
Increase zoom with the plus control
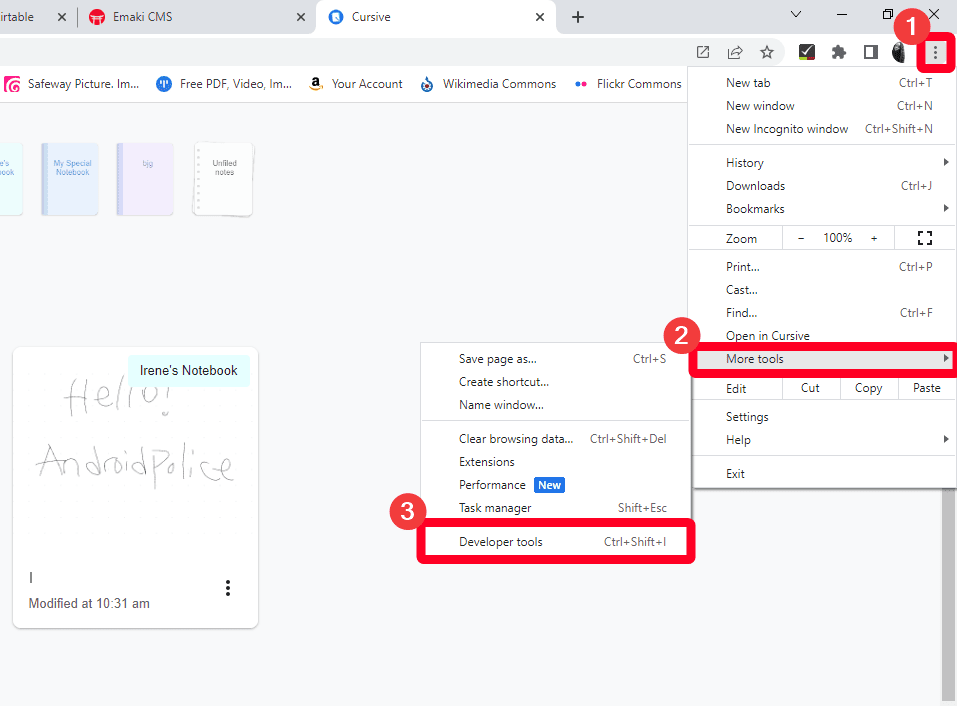click(x=873, y=237)
